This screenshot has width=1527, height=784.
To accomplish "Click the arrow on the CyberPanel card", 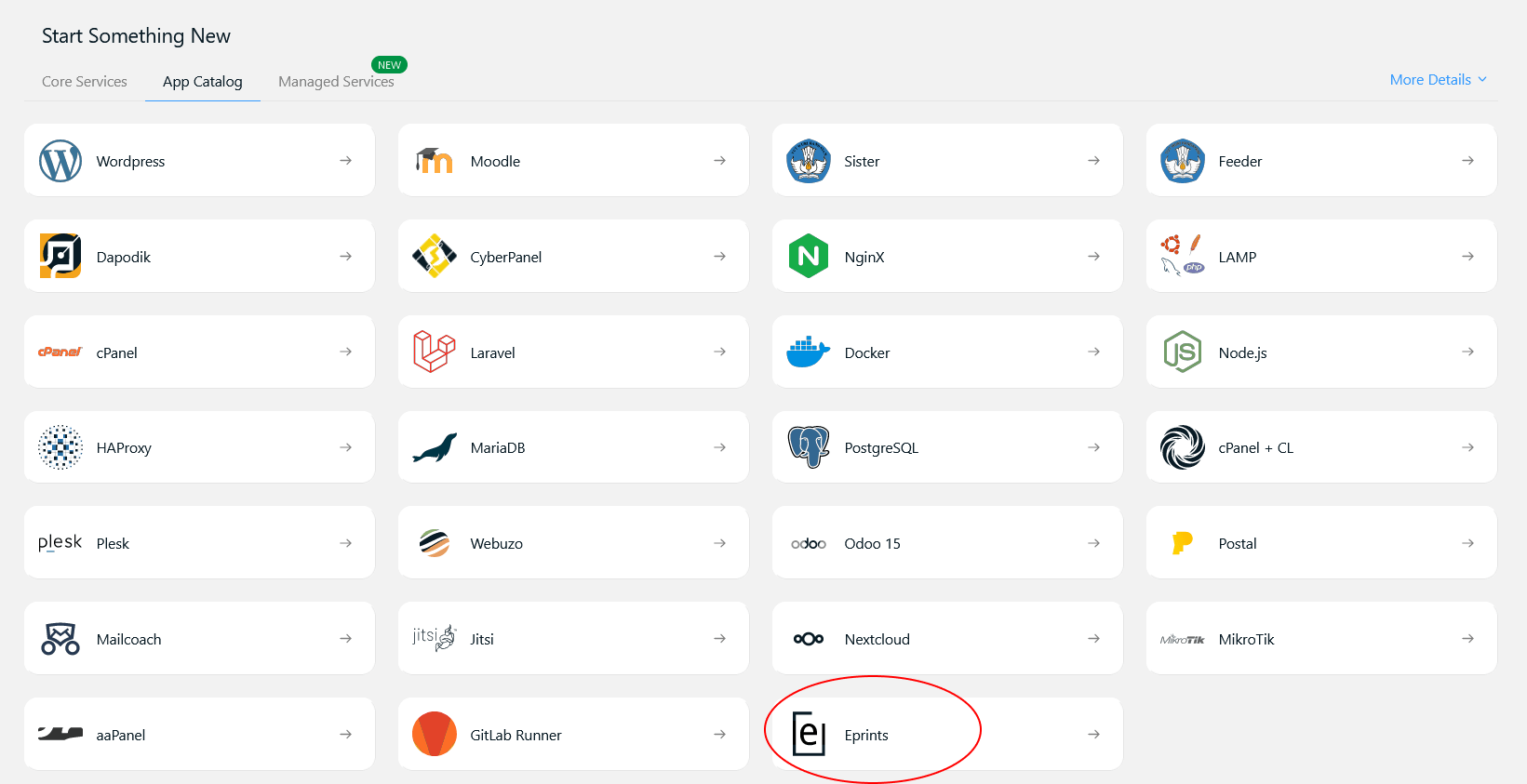I will coord(719,257).
